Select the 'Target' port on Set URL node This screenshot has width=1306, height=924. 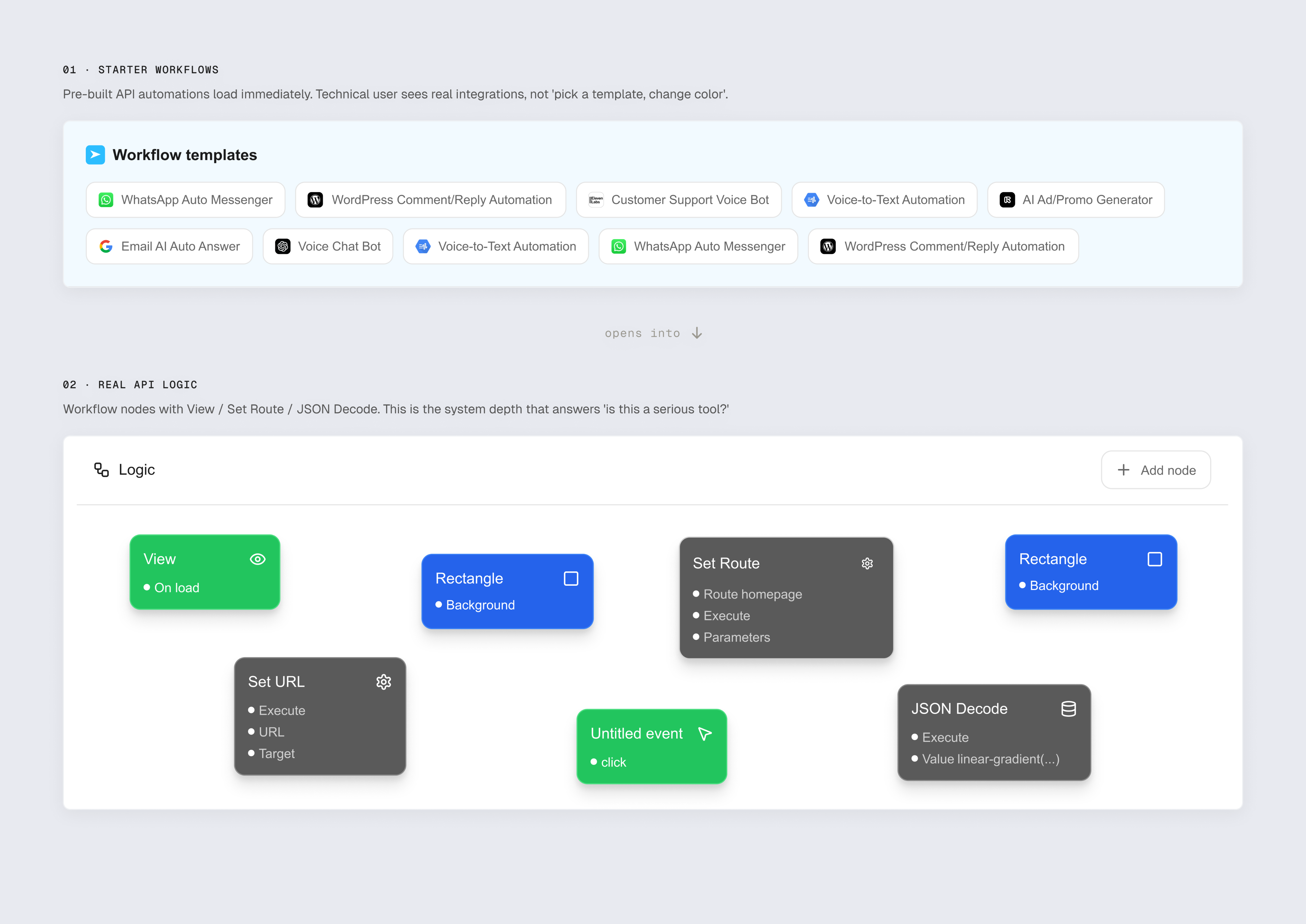[x=271, y=754]
